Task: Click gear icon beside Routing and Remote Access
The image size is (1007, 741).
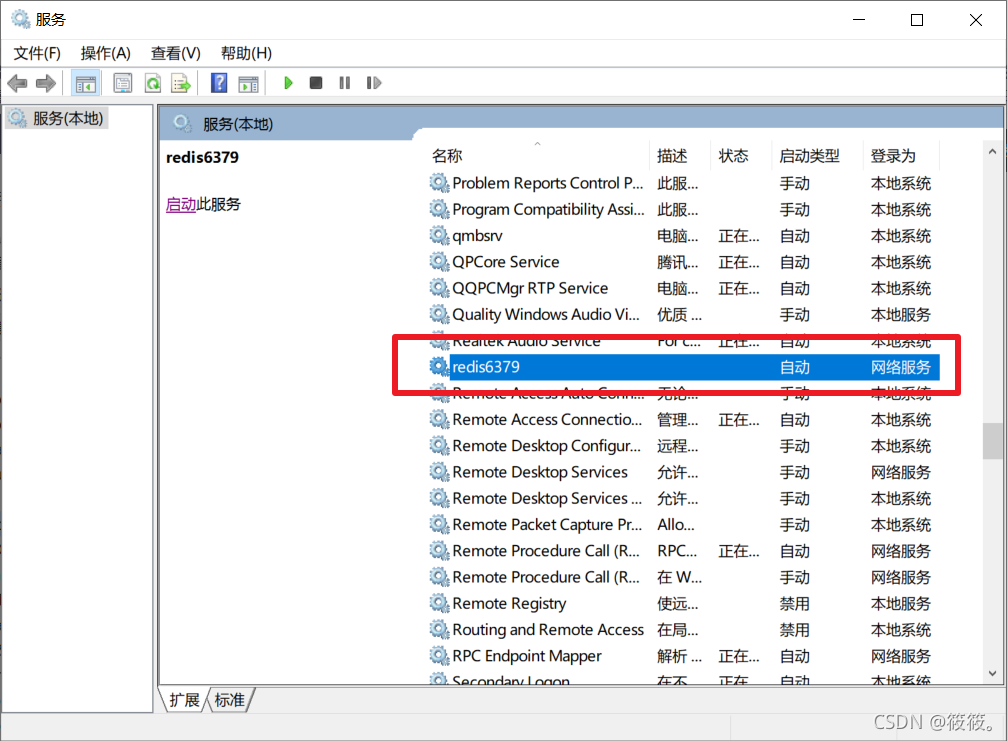Action: click(439, 630)
